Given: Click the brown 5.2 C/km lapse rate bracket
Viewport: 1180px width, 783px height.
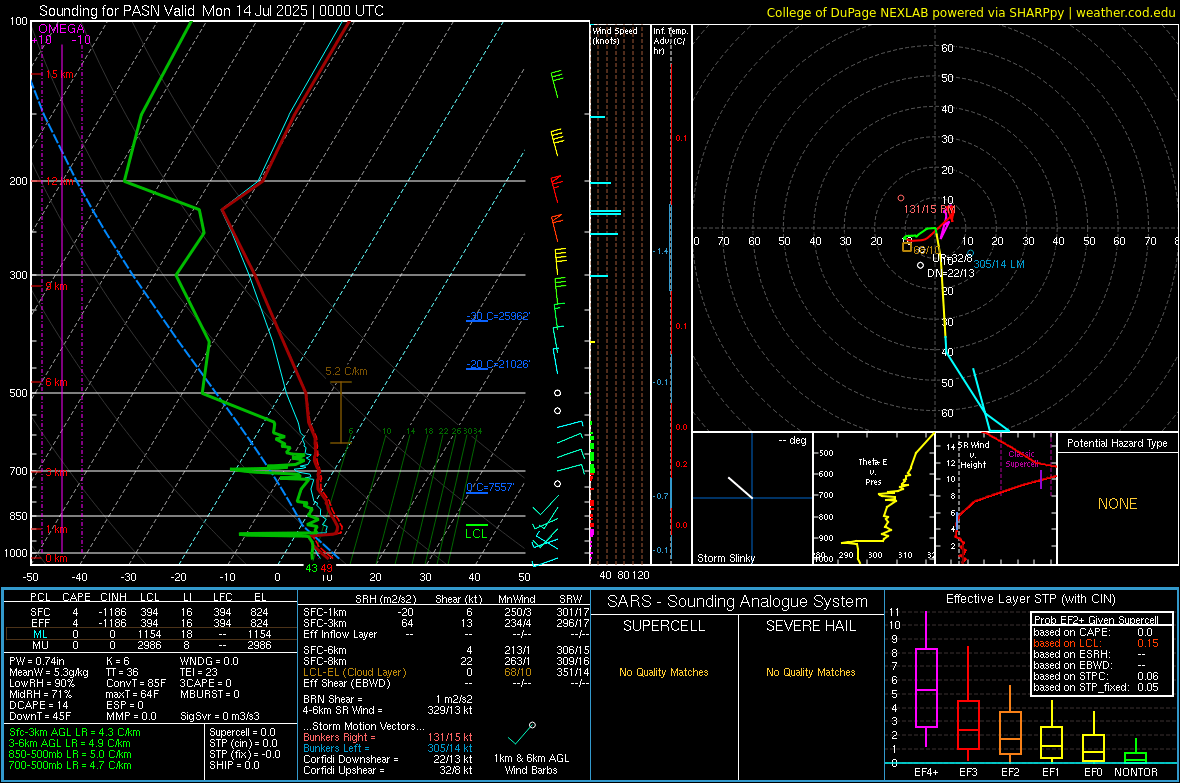Looking at the screenshot, I should tap(341, 413).
